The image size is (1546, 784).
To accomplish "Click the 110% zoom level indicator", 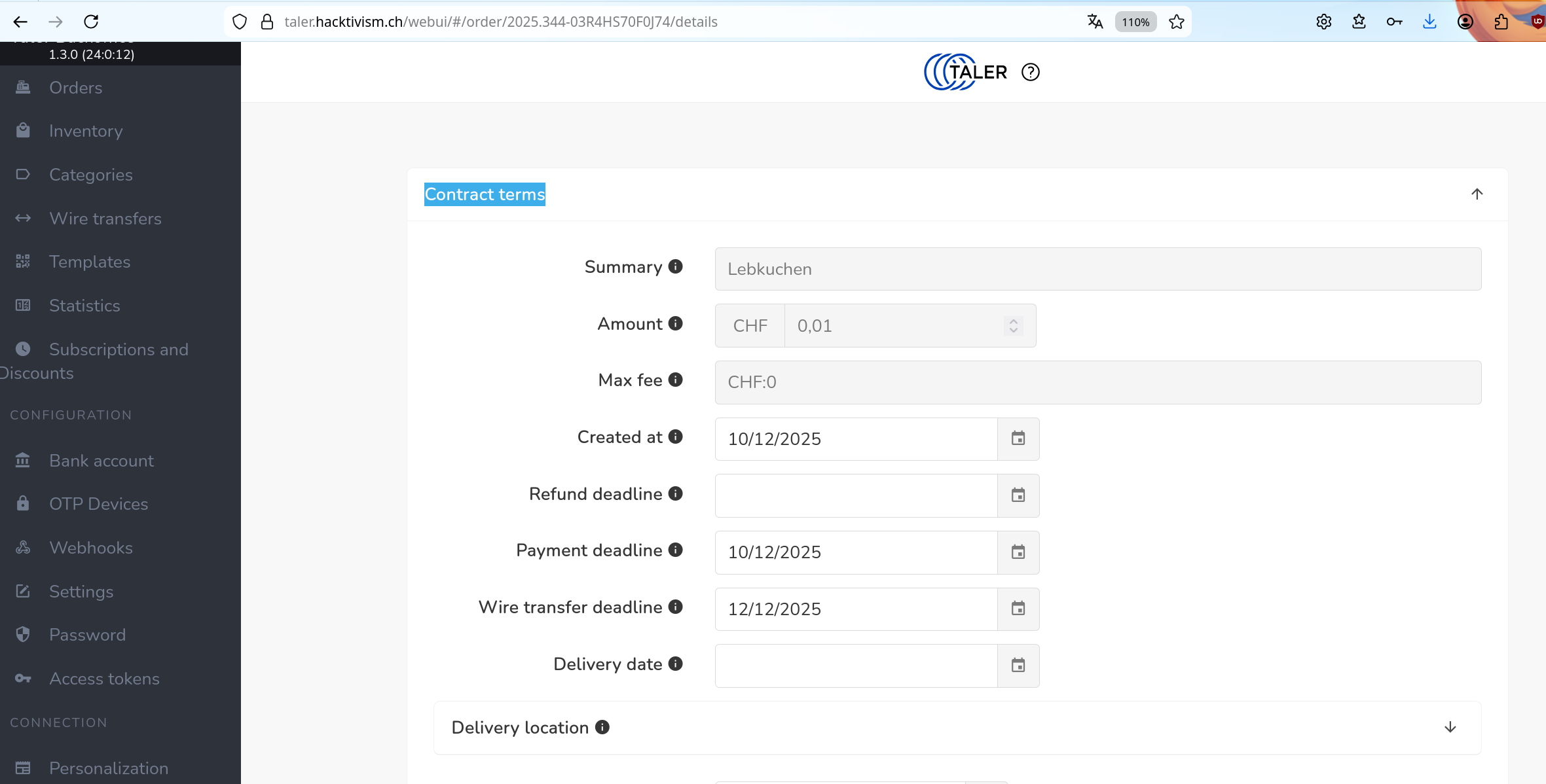I will click(1135, 22).
